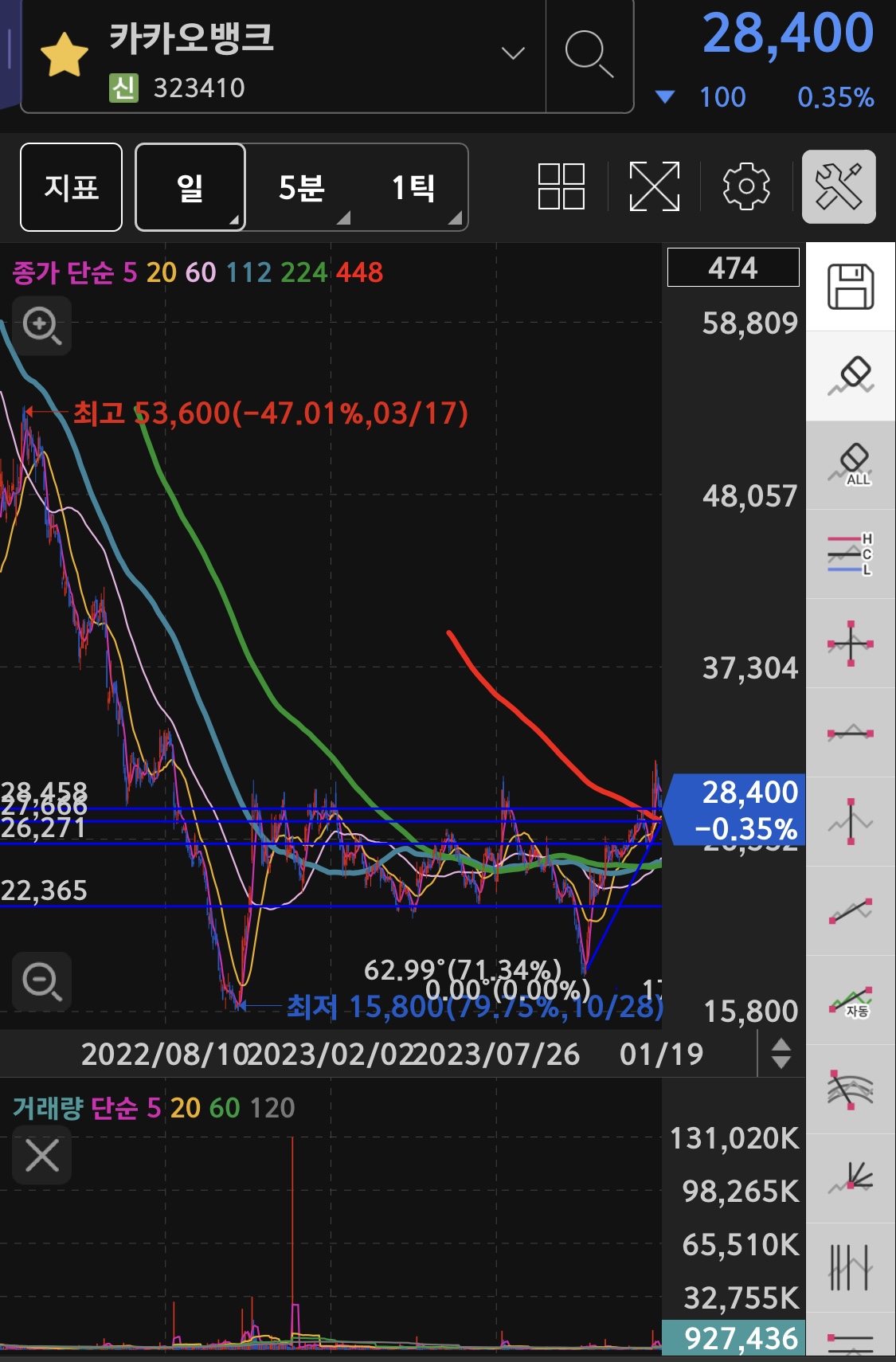Click the 최저 15,800 low label
Viewport: 896px width, 1362px height.
coord(475,1008)
